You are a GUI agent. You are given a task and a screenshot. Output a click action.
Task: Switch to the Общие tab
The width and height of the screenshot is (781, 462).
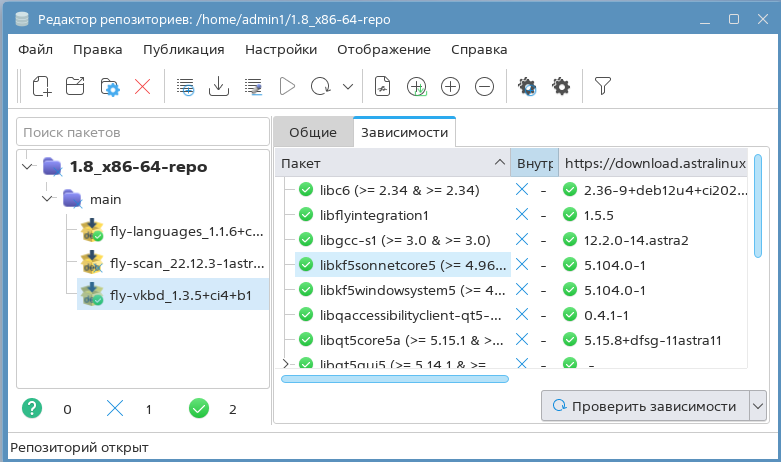(312, 132)
